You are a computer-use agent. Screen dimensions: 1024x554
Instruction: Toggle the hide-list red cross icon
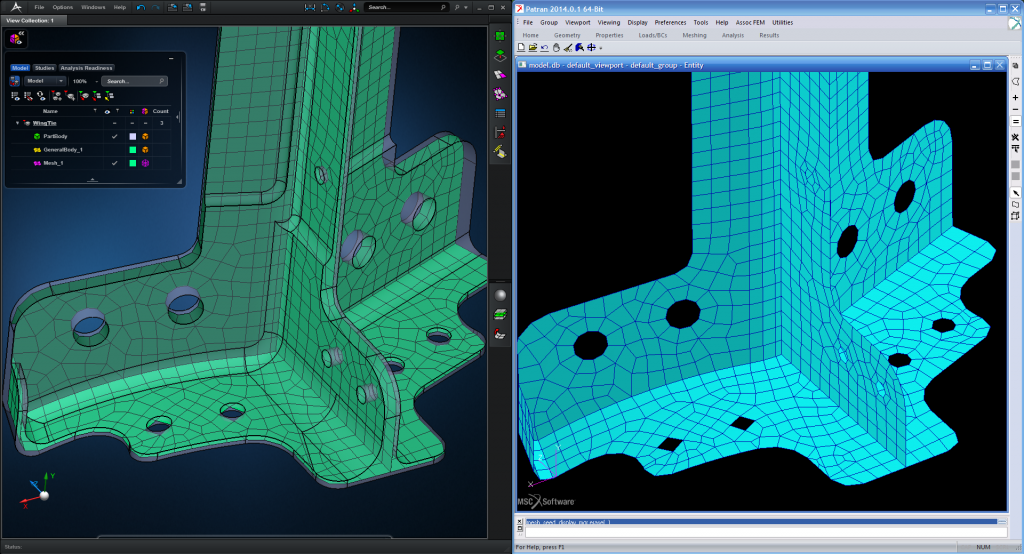(28, 96)
